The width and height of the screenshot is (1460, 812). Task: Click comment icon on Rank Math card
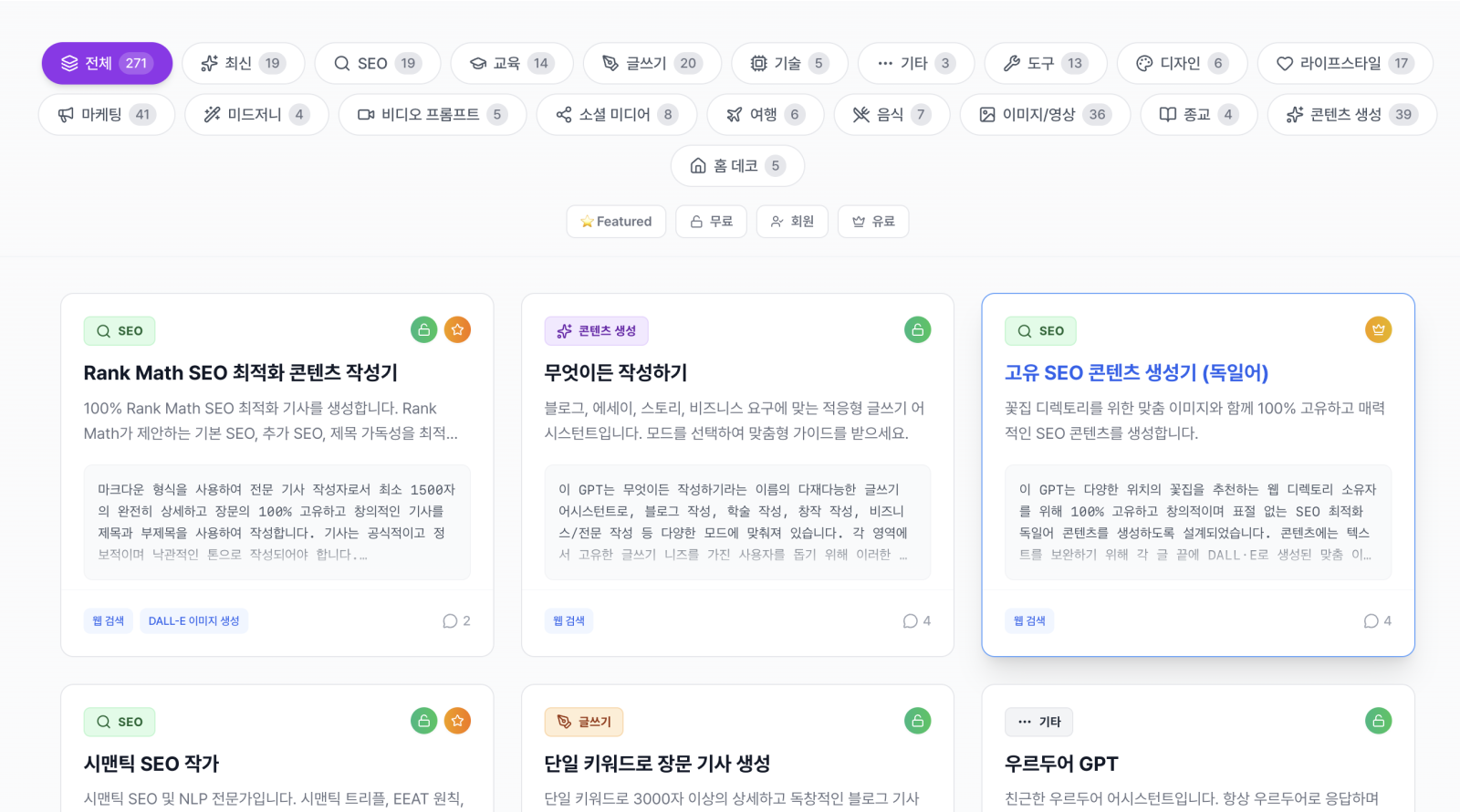pyautogui.click(x=450, y=621)
